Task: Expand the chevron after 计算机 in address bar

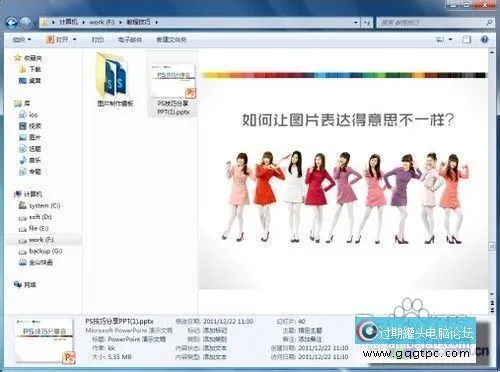Action: click(x=83, y=22)
